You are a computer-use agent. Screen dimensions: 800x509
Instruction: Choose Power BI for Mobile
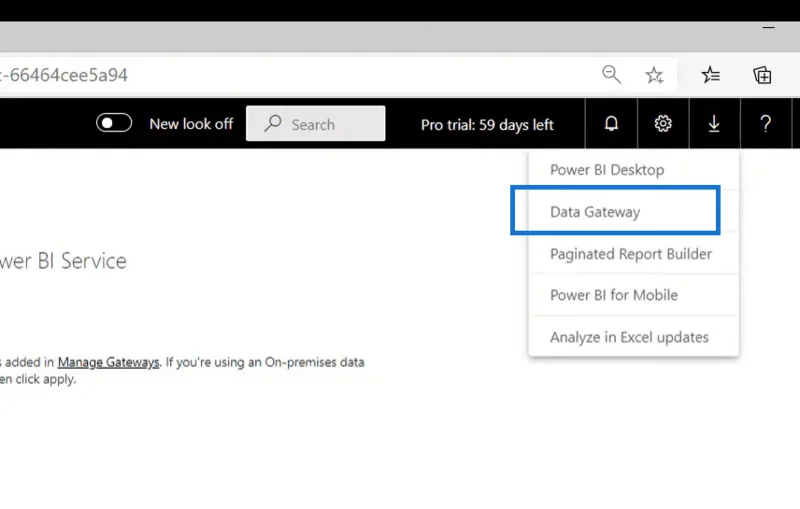point(634,295)
